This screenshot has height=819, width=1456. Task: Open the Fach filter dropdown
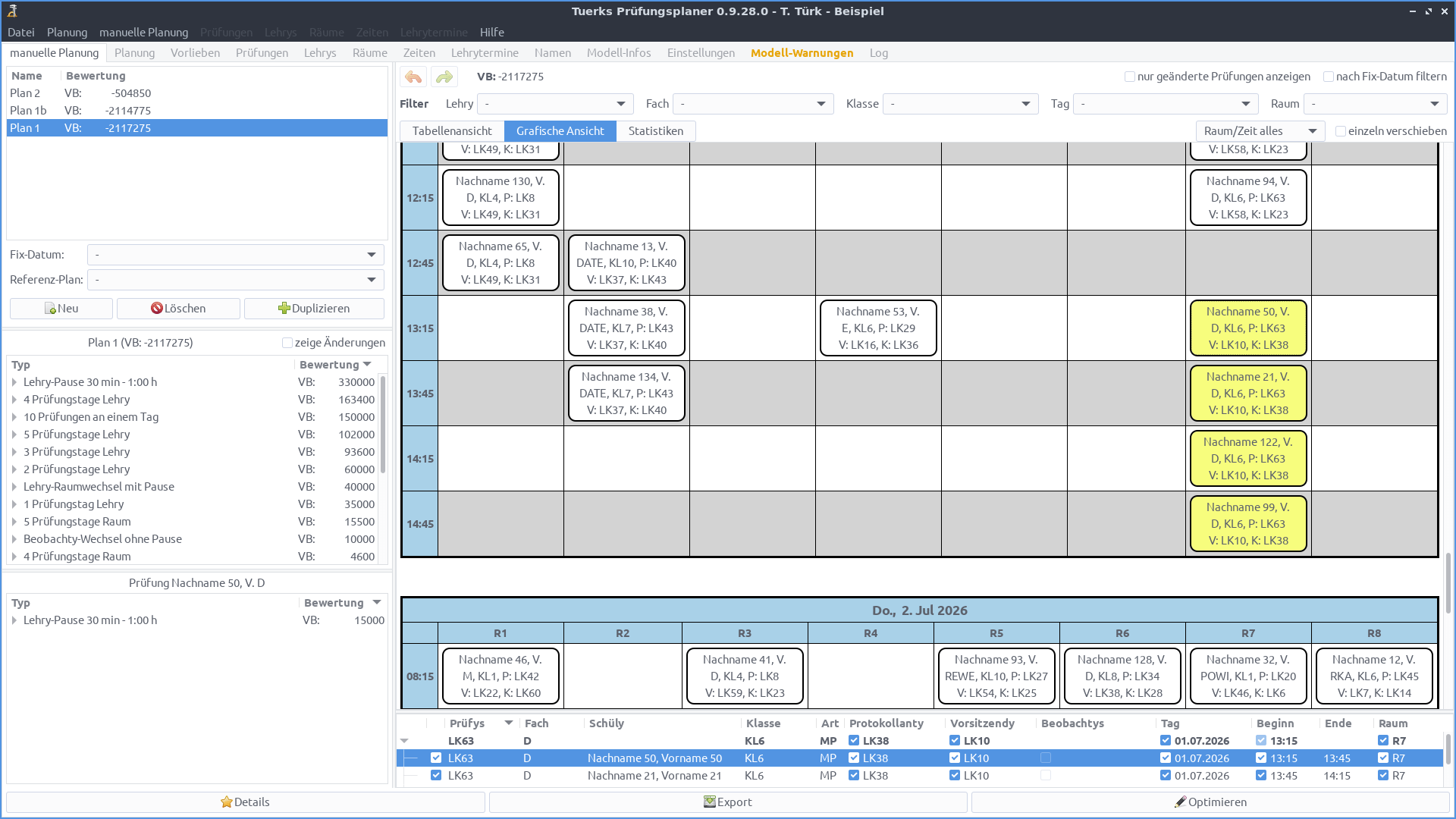point(753,104)
